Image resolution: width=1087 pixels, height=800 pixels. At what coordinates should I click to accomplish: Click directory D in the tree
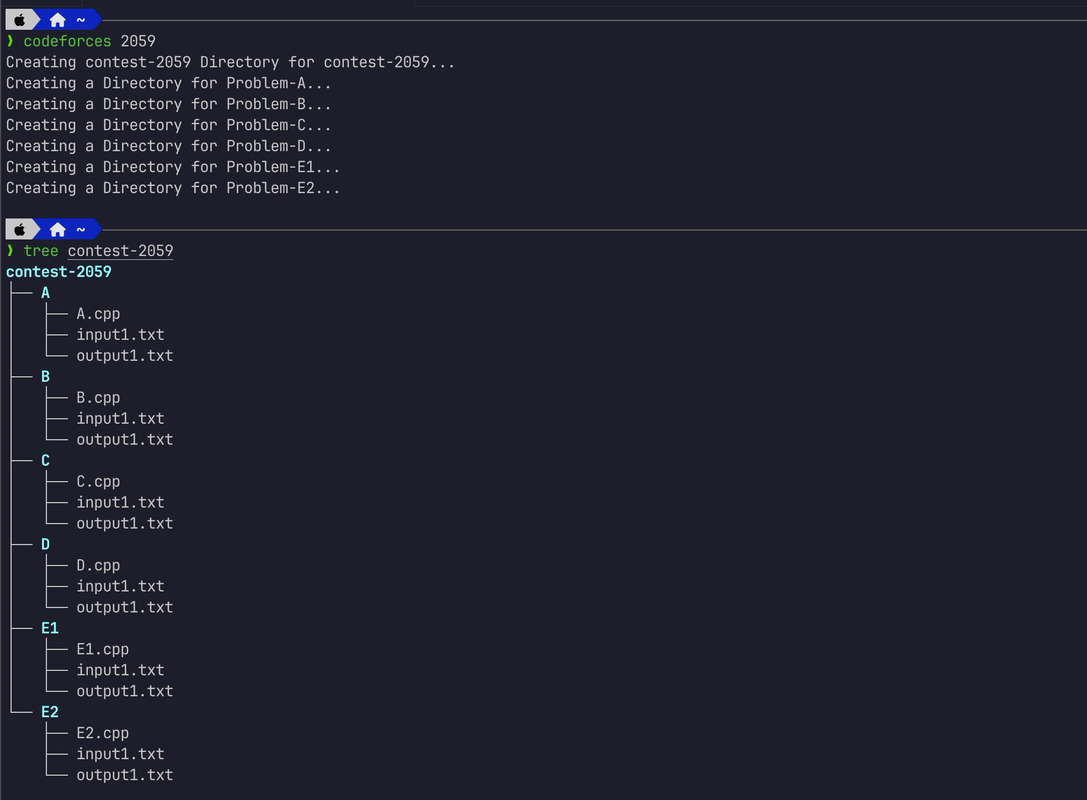(x=46, y=545)
